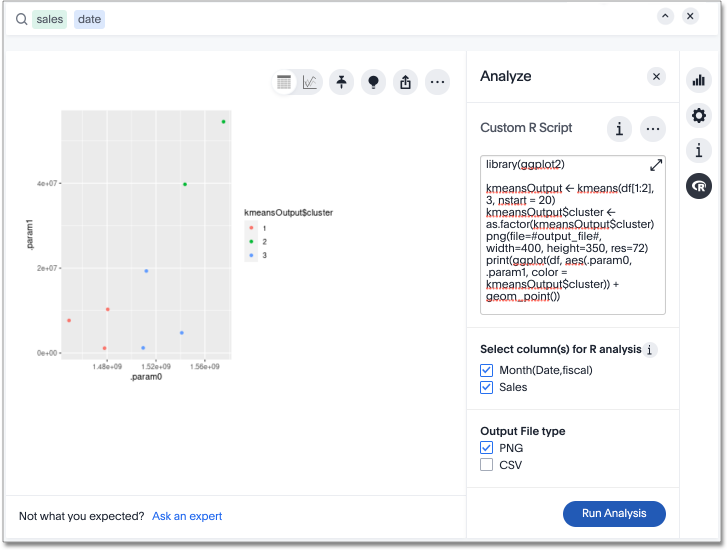Uncheck the Sales column checkbox
Image resolution: width=728 pixels, height=551 pixels.
(487, 387)
